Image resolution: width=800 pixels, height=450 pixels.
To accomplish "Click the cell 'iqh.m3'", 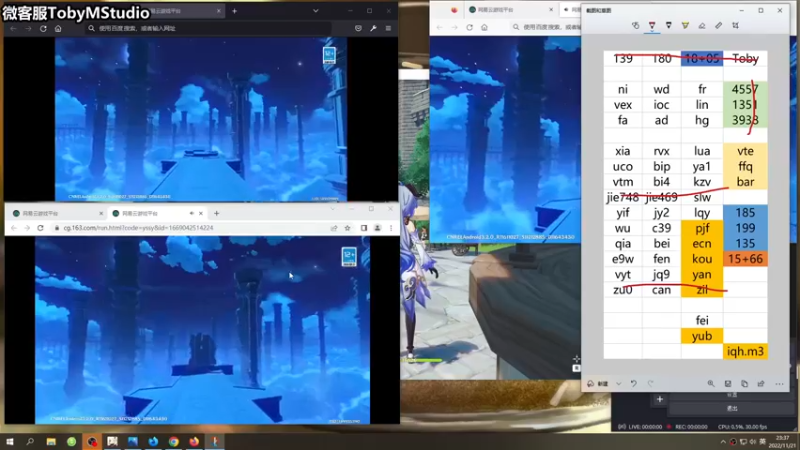I will pos(745,352).
